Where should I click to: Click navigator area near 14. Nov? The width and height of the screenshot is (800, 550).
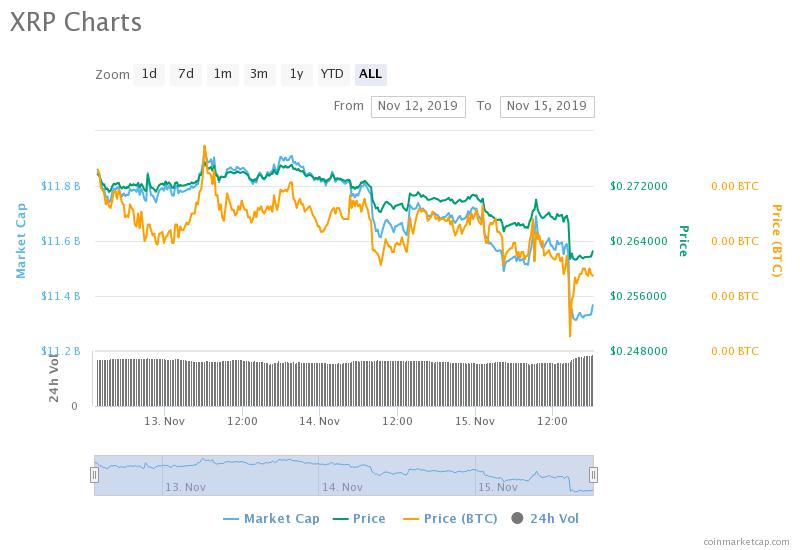click(x=342, y=487)
